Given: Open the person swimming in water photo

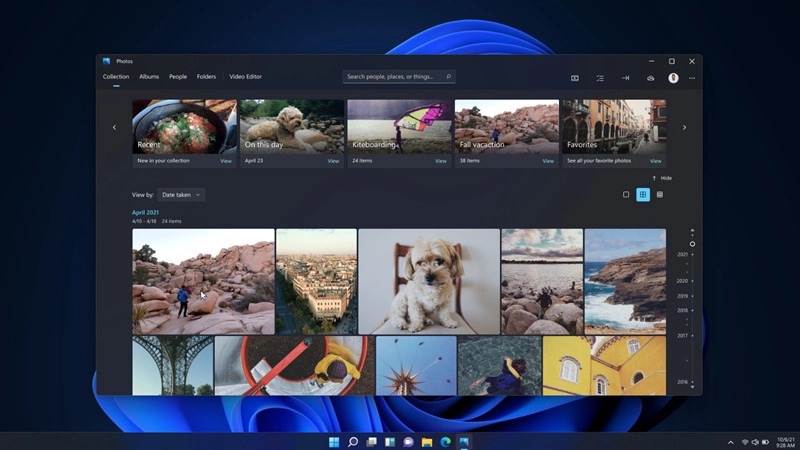Looking at the screenshot, I should [x=499, y=366].
